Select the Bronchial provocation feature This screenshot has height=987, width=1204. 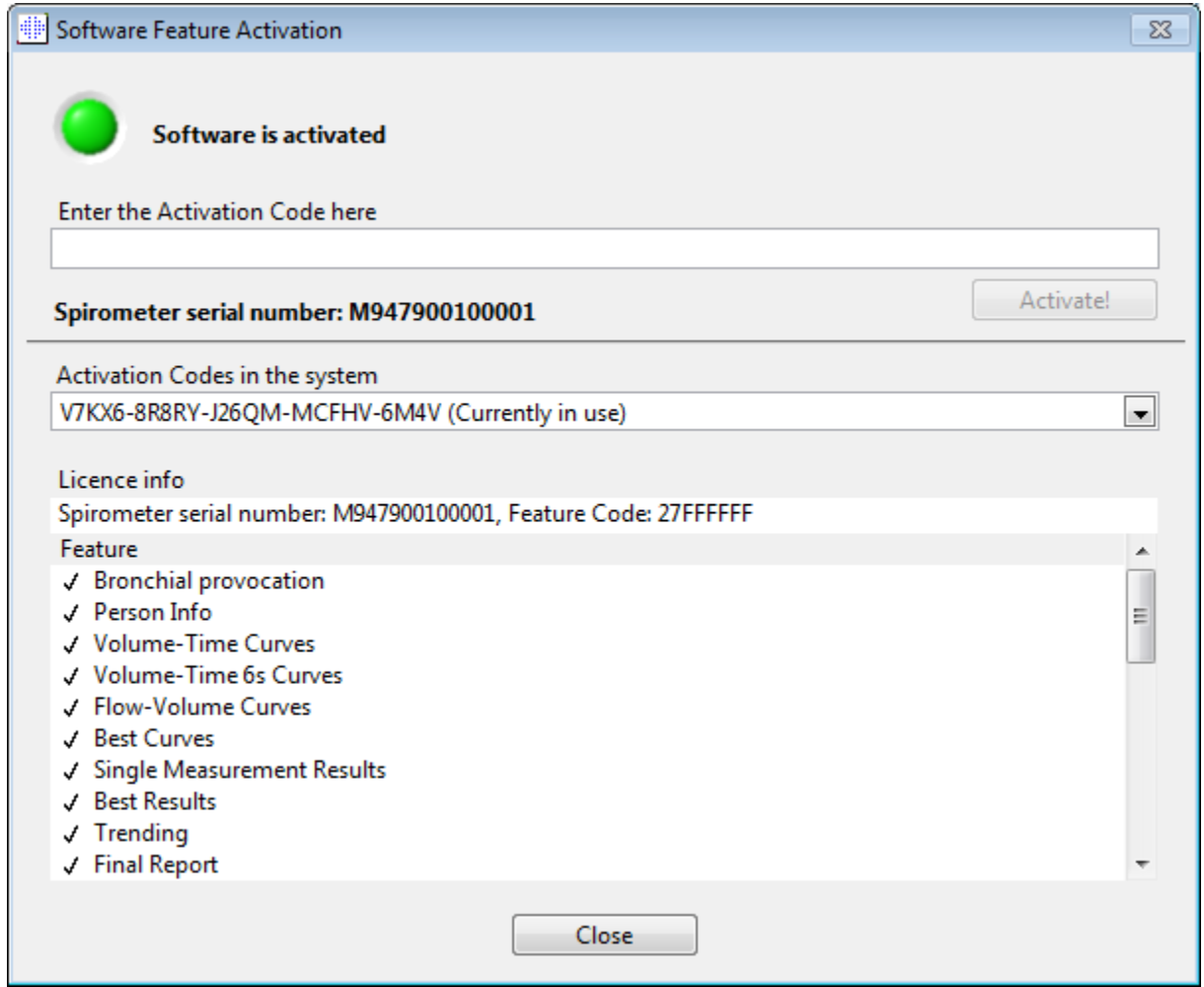tap(208, 580)
